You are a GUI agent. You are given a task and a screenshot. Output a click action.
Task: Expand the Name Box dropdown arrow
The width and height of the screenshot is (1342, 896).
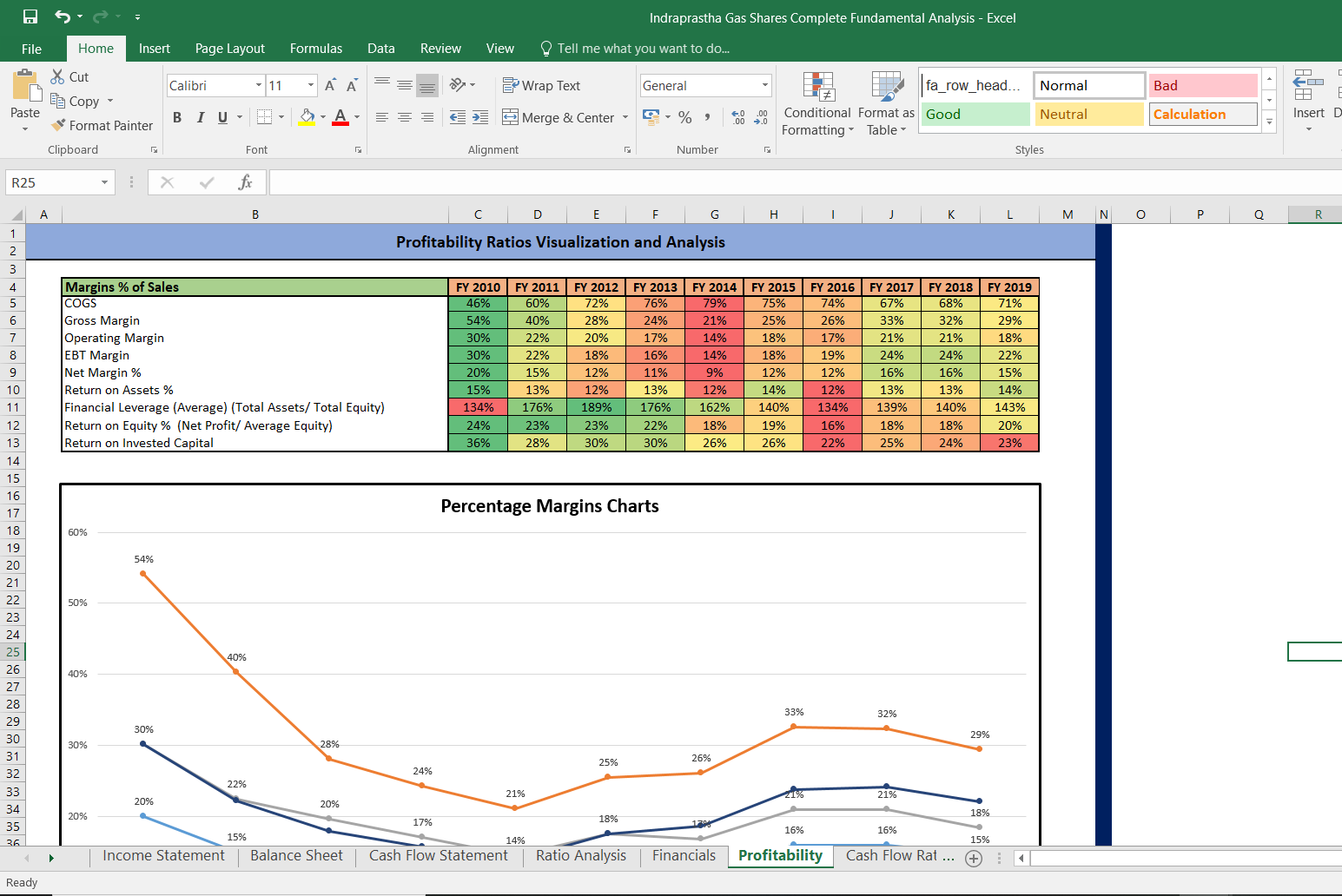104,182
